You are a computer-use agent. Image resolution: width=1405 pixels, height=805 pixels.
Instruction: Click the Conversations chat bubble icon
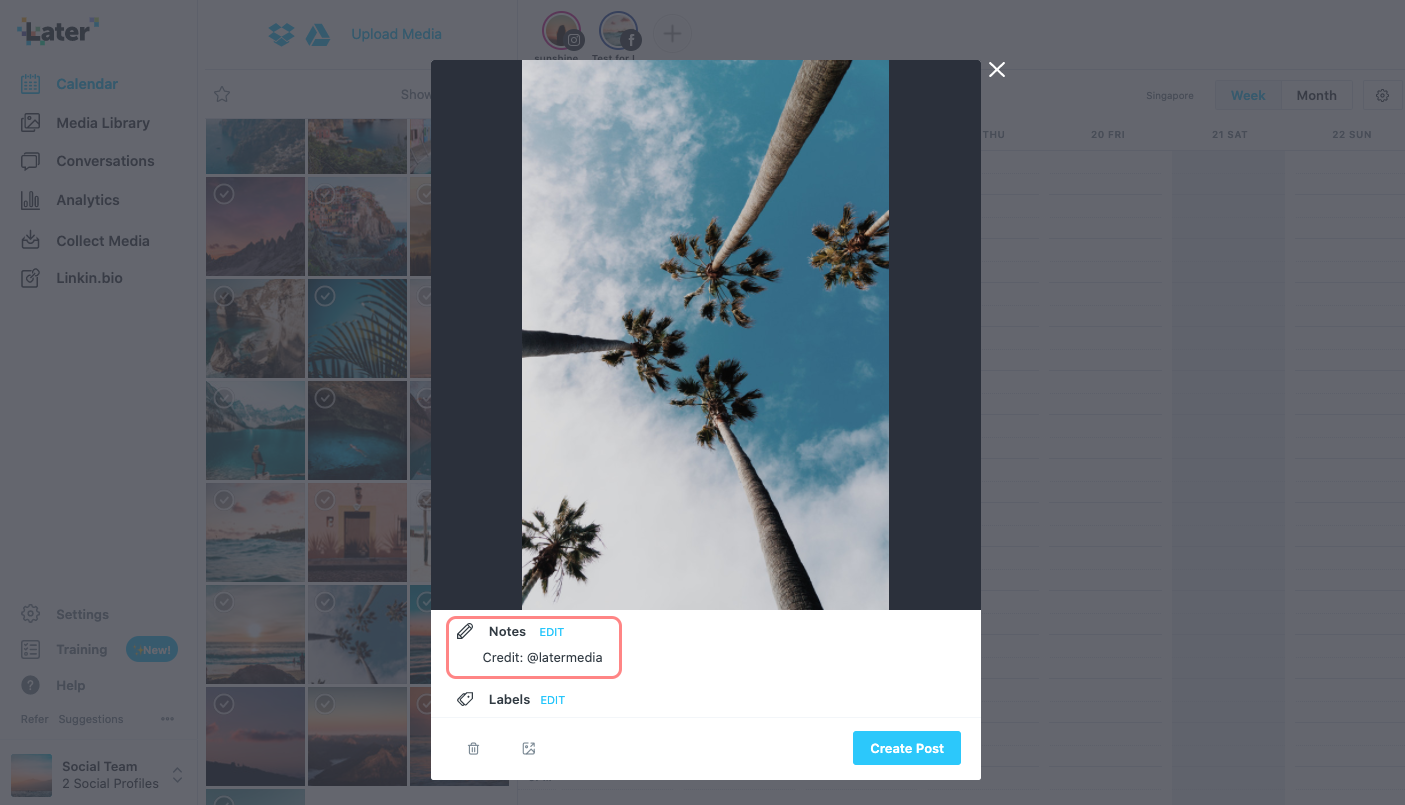coord(31,161)
